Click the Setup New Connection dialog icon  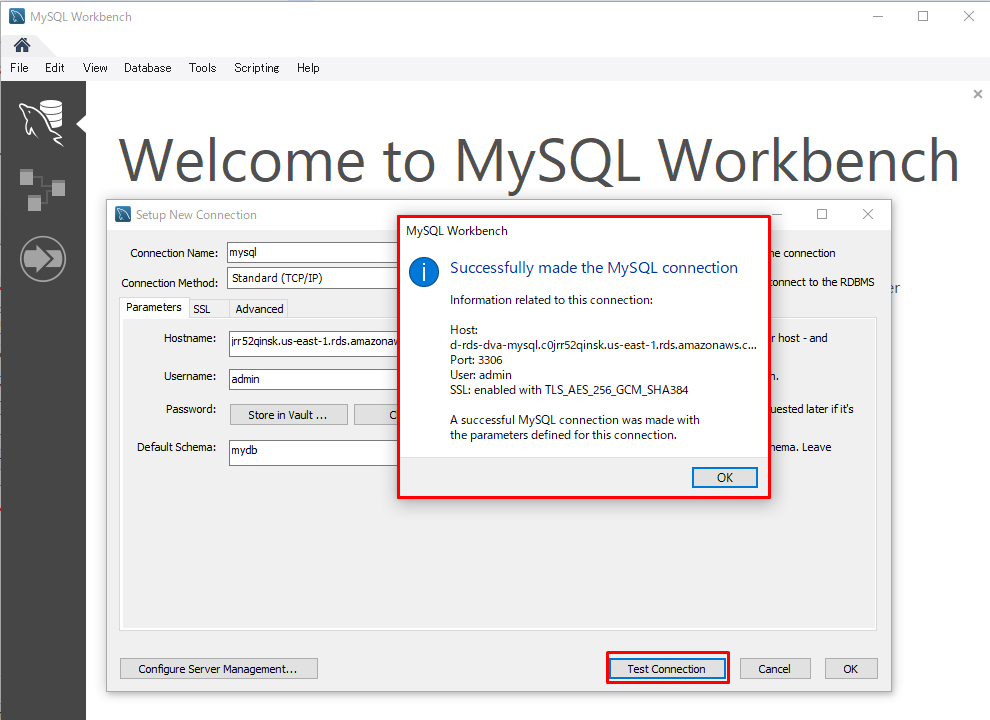click(x=123, y=214)
